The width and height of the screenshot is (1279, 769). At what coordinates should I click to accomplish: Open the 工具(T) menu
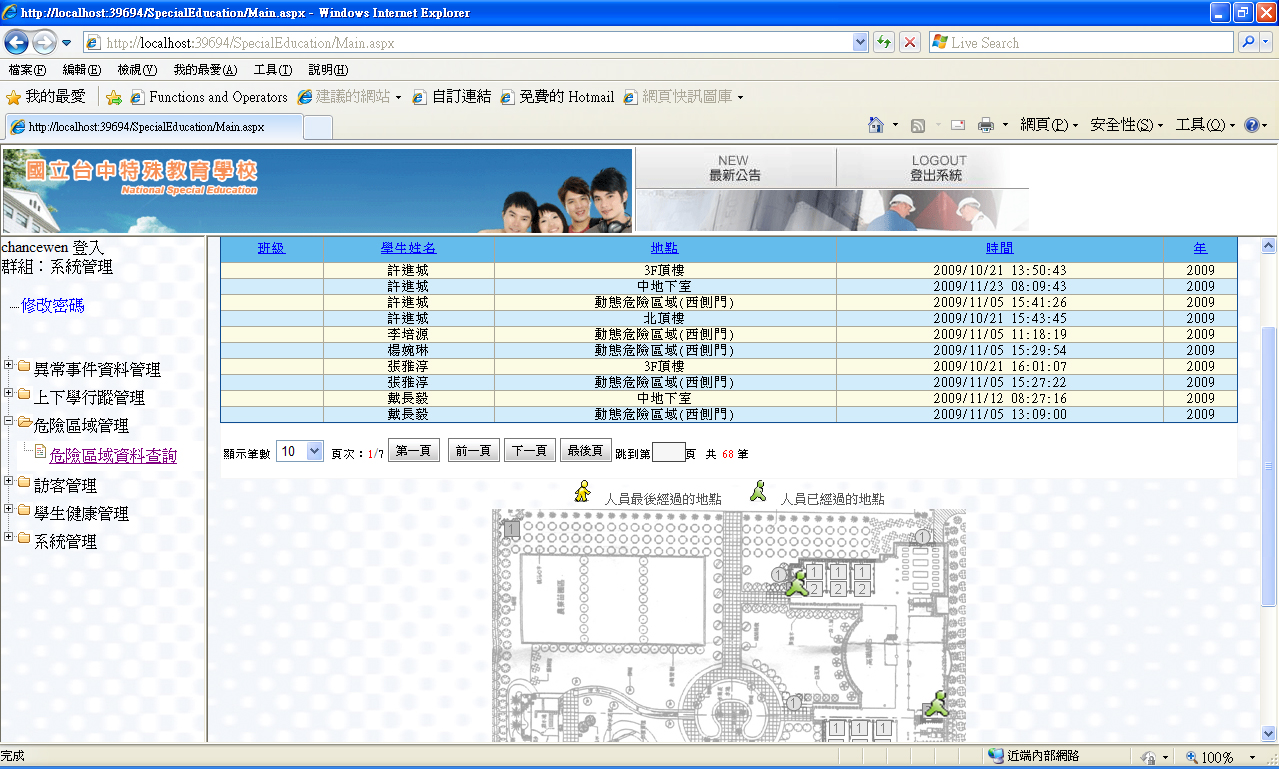272,70
